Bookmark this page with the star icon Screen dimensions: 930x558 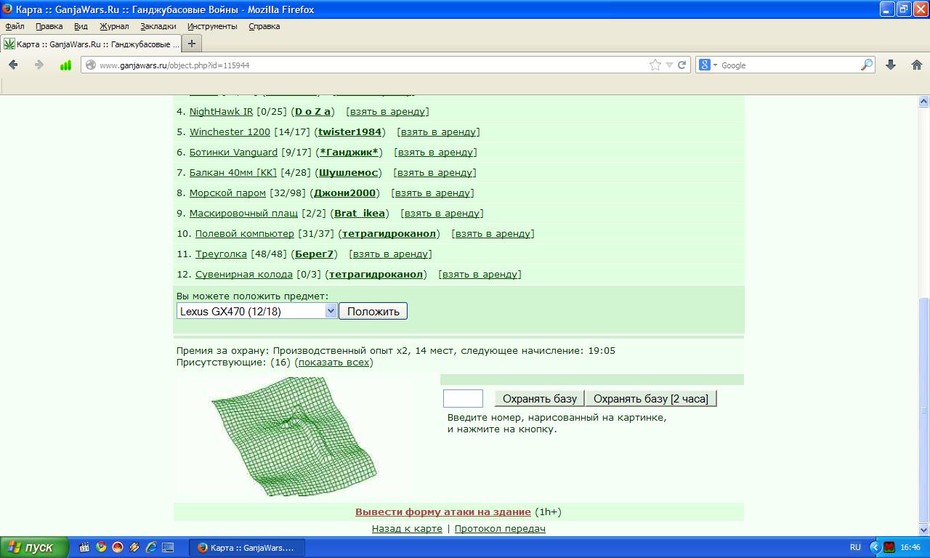tap(655, 65)
